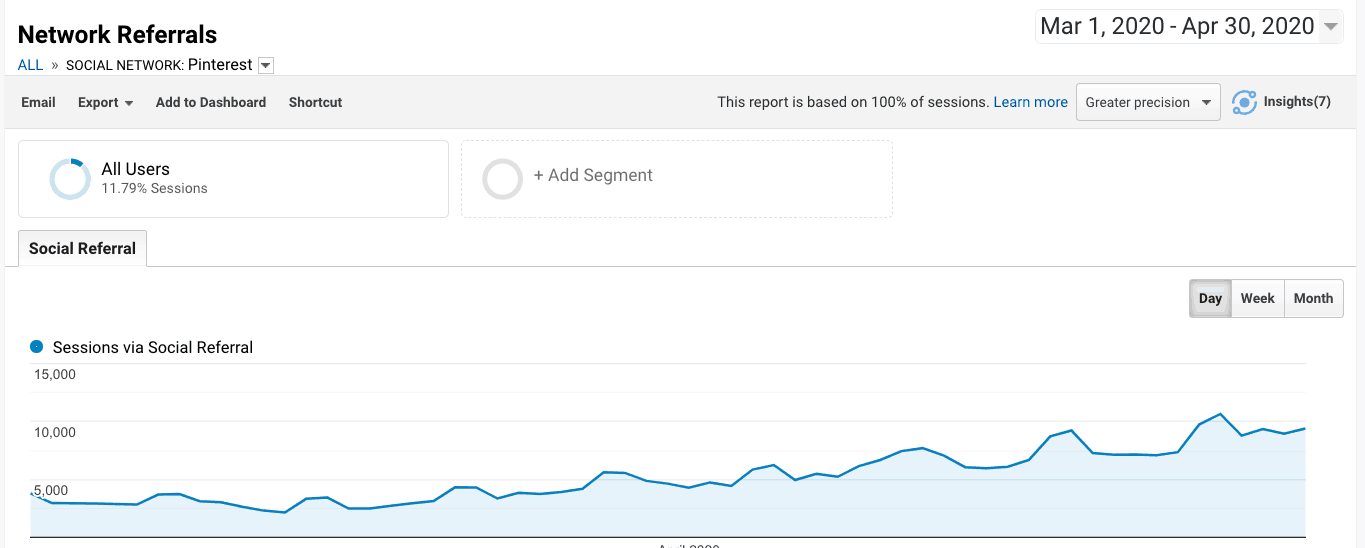Image resolution: width=1365 pixels, height=548 pixels.
Task: Click the empty Add Segment circle icon
Action: pos(502,179)
